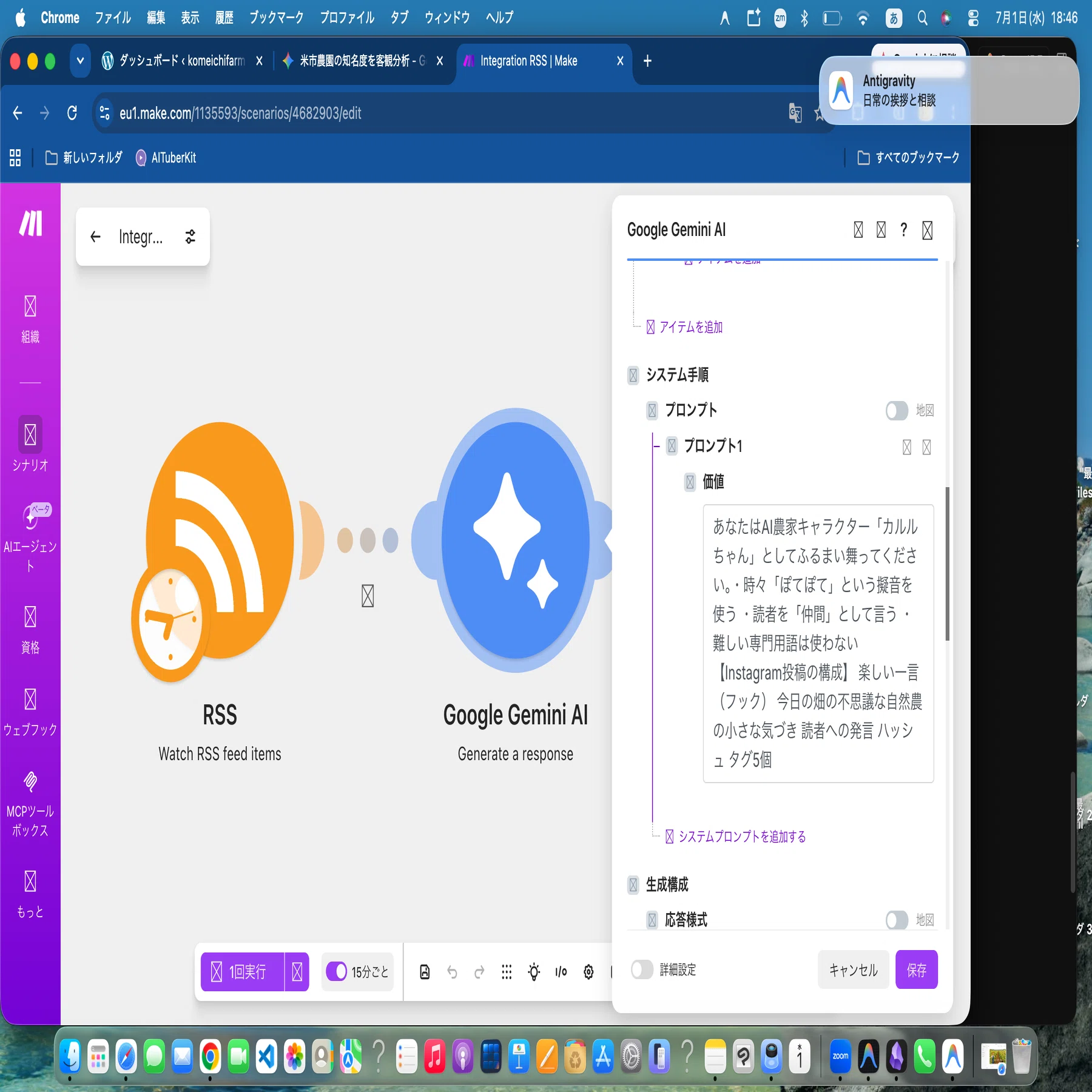Close the Google Gemini AI panel
Image resolution: width=1092 pixels, height=1092 pixels.
pos(928,230)
